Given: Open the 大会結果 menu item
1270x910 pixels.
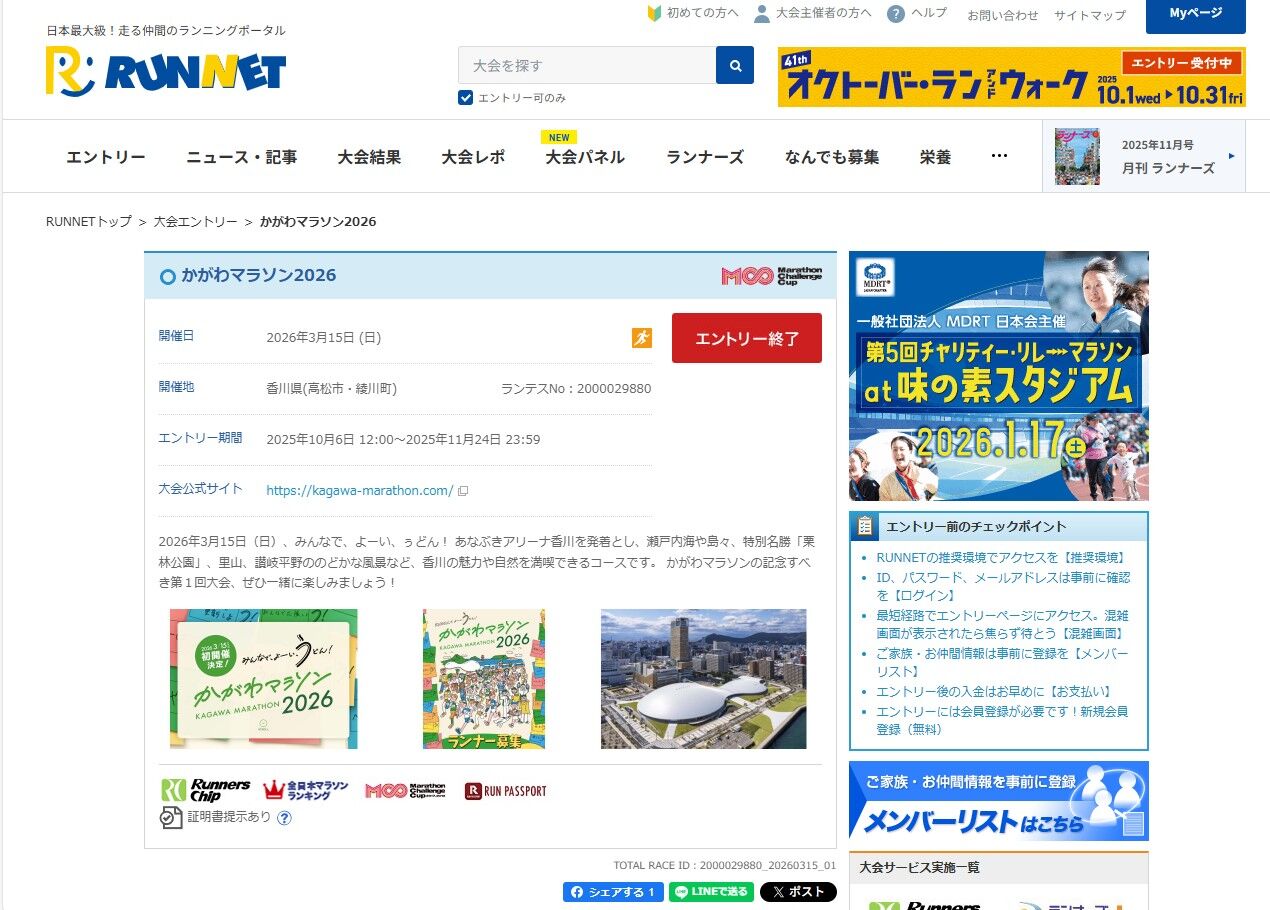Looking at the screenshot, I should click(x=369, y=157).
